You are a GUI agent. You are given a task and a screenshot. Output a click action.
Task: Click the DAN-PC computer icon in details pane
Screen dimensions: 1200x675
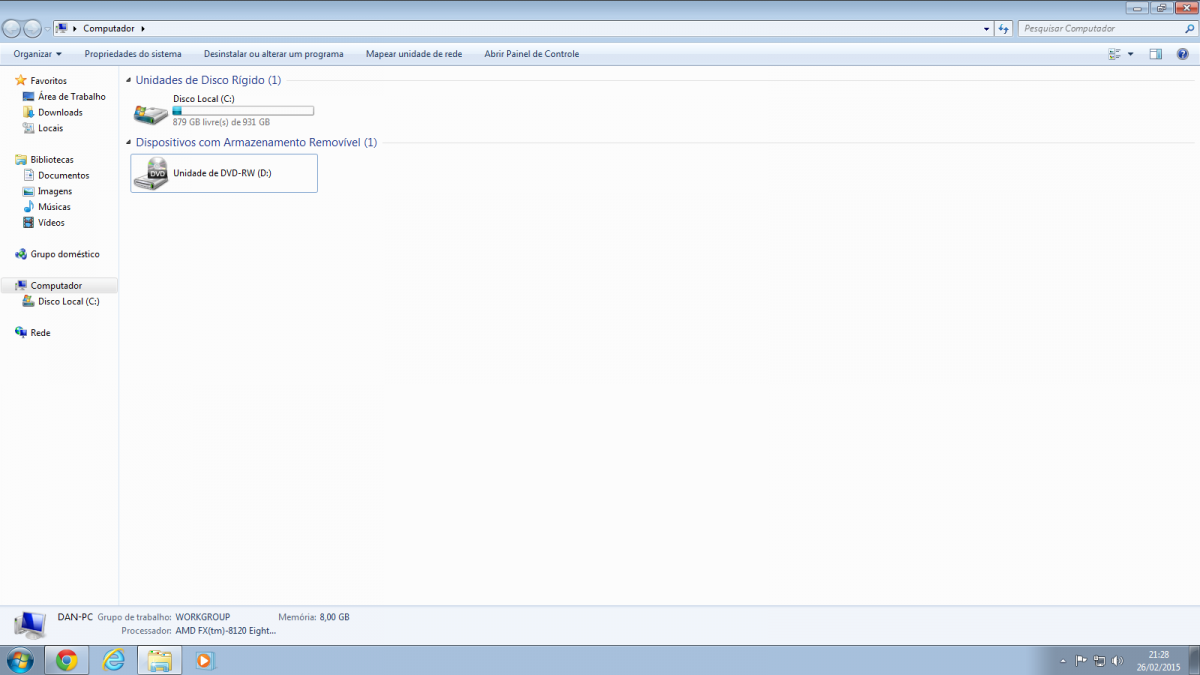point(29,625)
